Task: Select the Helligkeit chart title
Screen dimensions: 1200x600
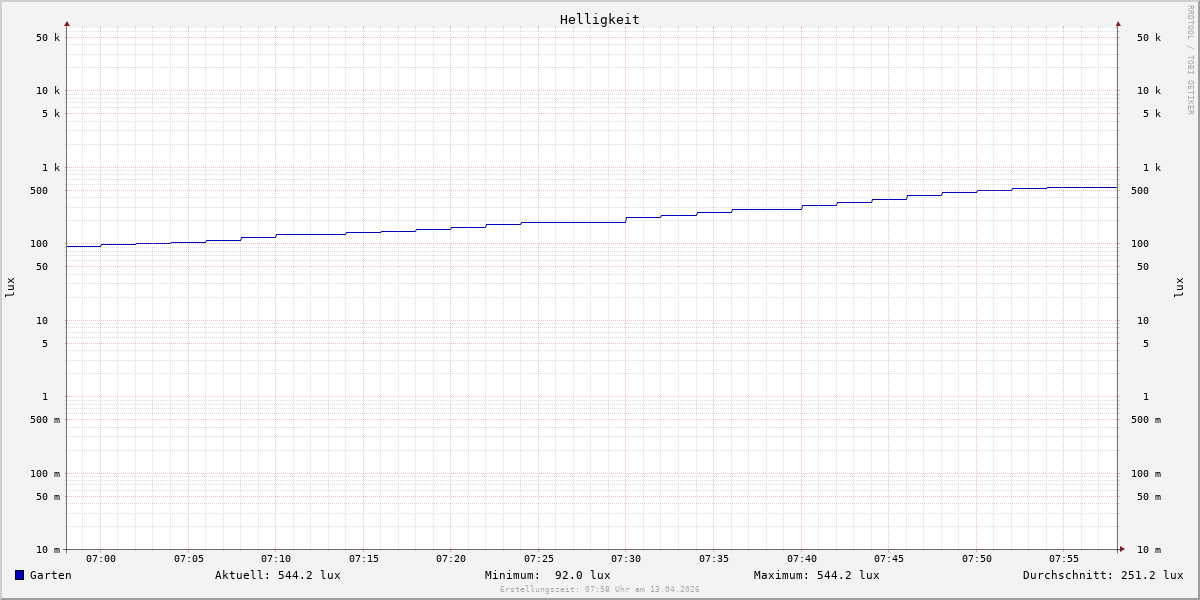Action: 599,19
